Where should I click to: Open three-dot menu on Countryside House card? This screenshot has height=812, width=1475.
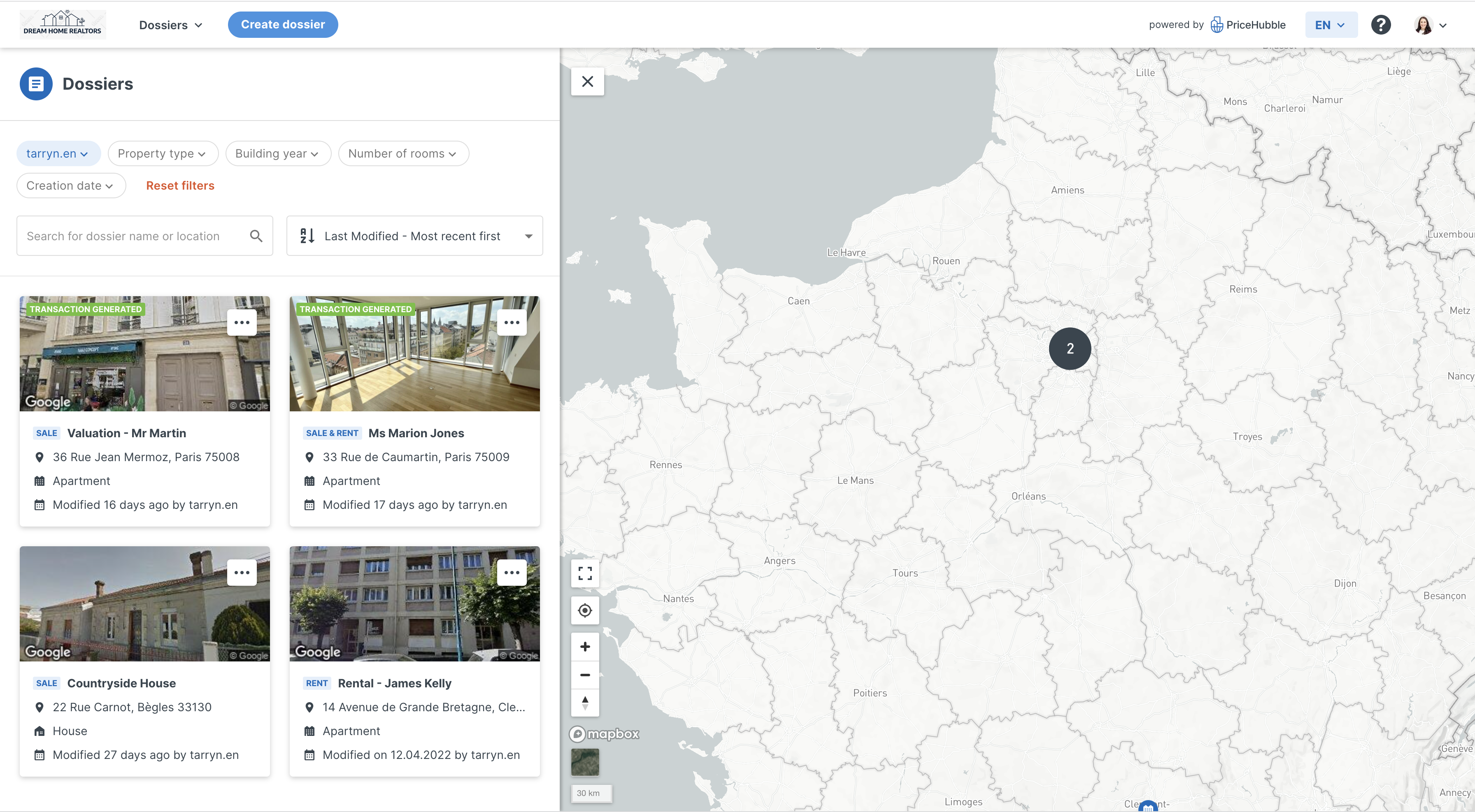pos(242,573)
